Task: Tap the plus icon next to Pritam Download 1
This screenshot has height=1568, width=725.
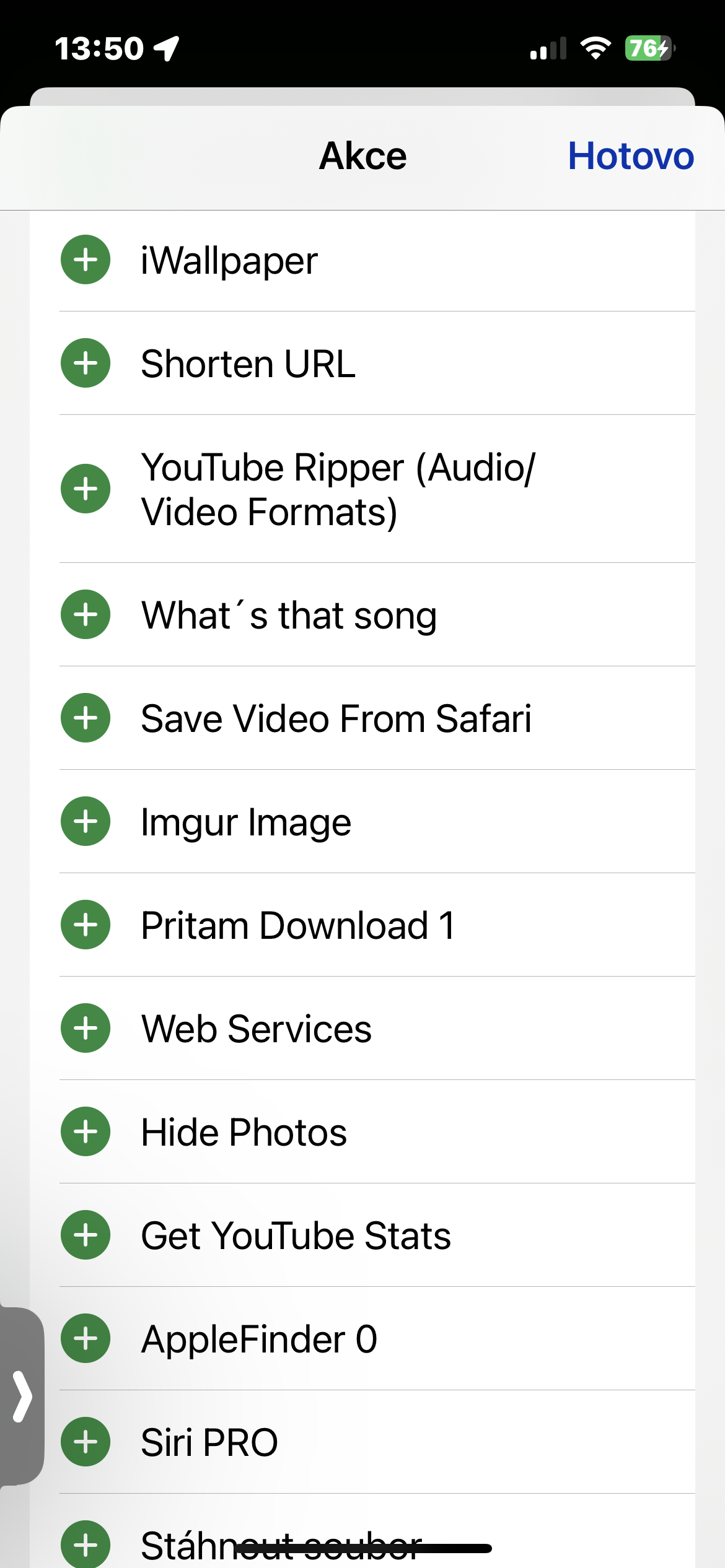Action: (x=86, y=925)
